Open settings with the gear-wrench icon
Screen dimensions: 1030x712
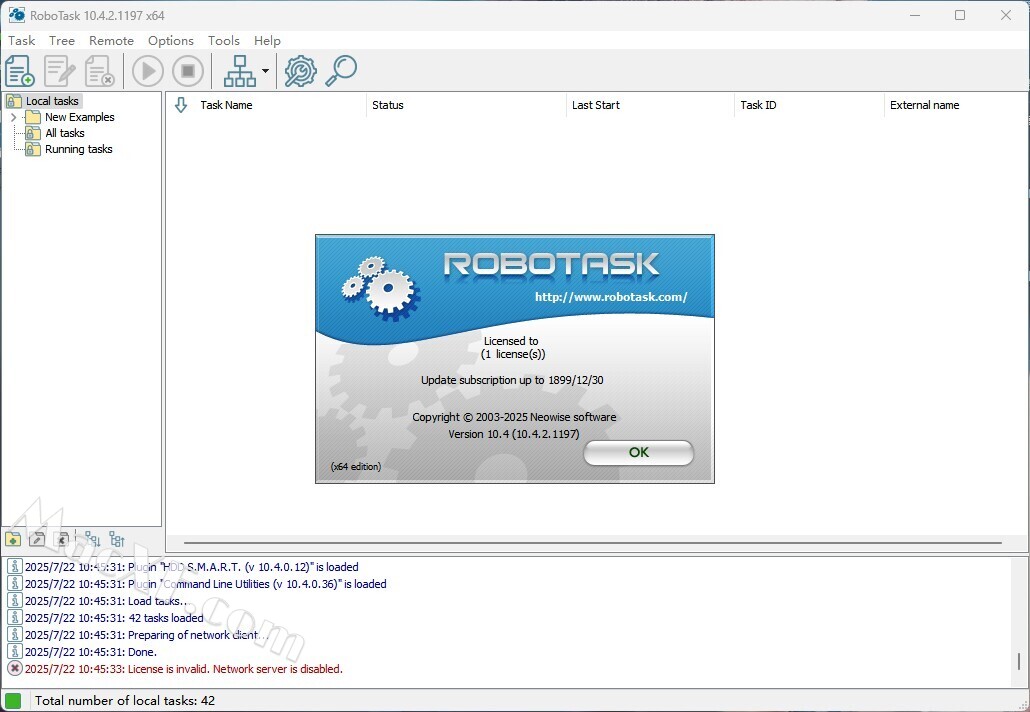coord(300,71)
